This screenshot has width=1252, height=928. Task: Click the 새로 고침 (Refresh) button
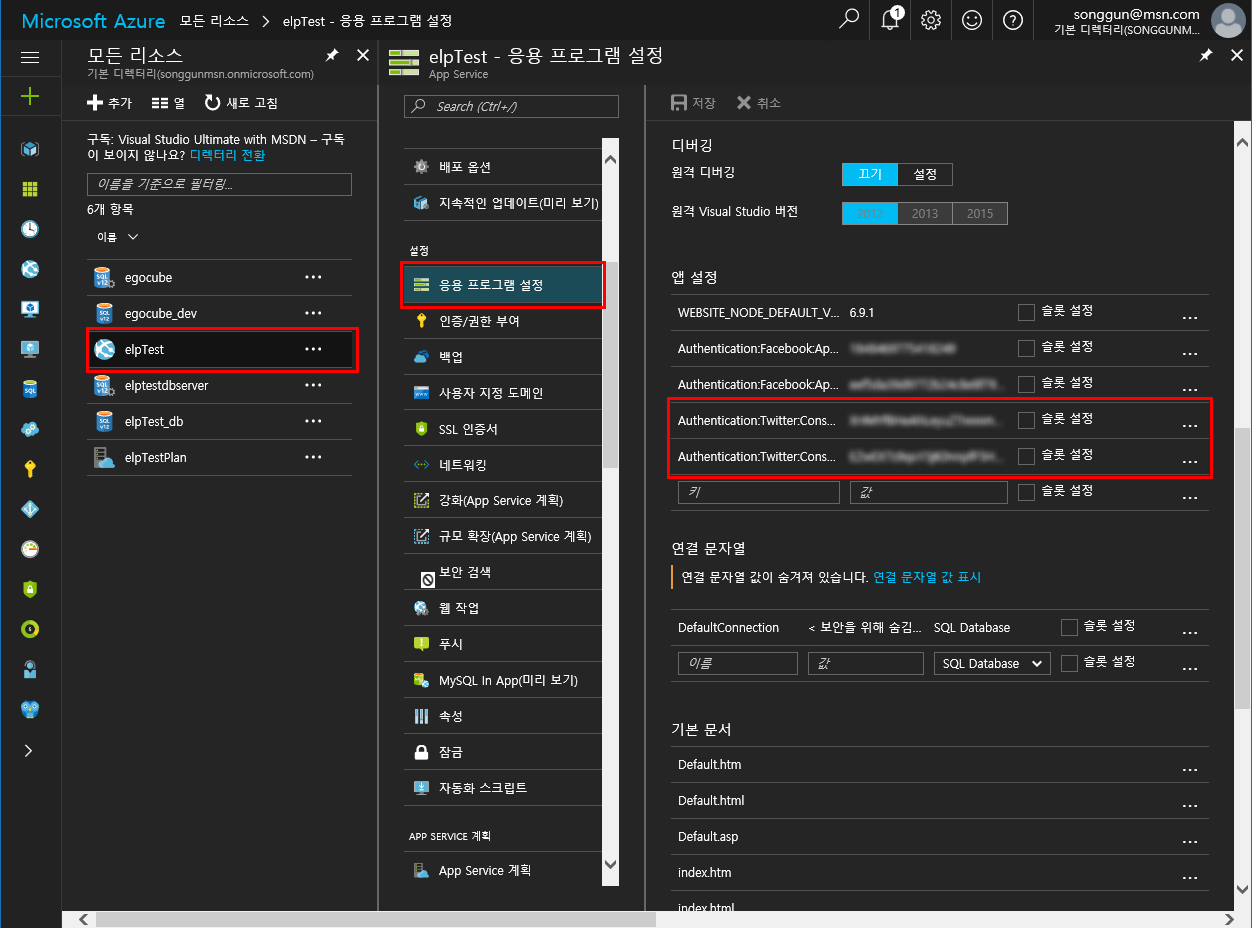coord(241,103)
